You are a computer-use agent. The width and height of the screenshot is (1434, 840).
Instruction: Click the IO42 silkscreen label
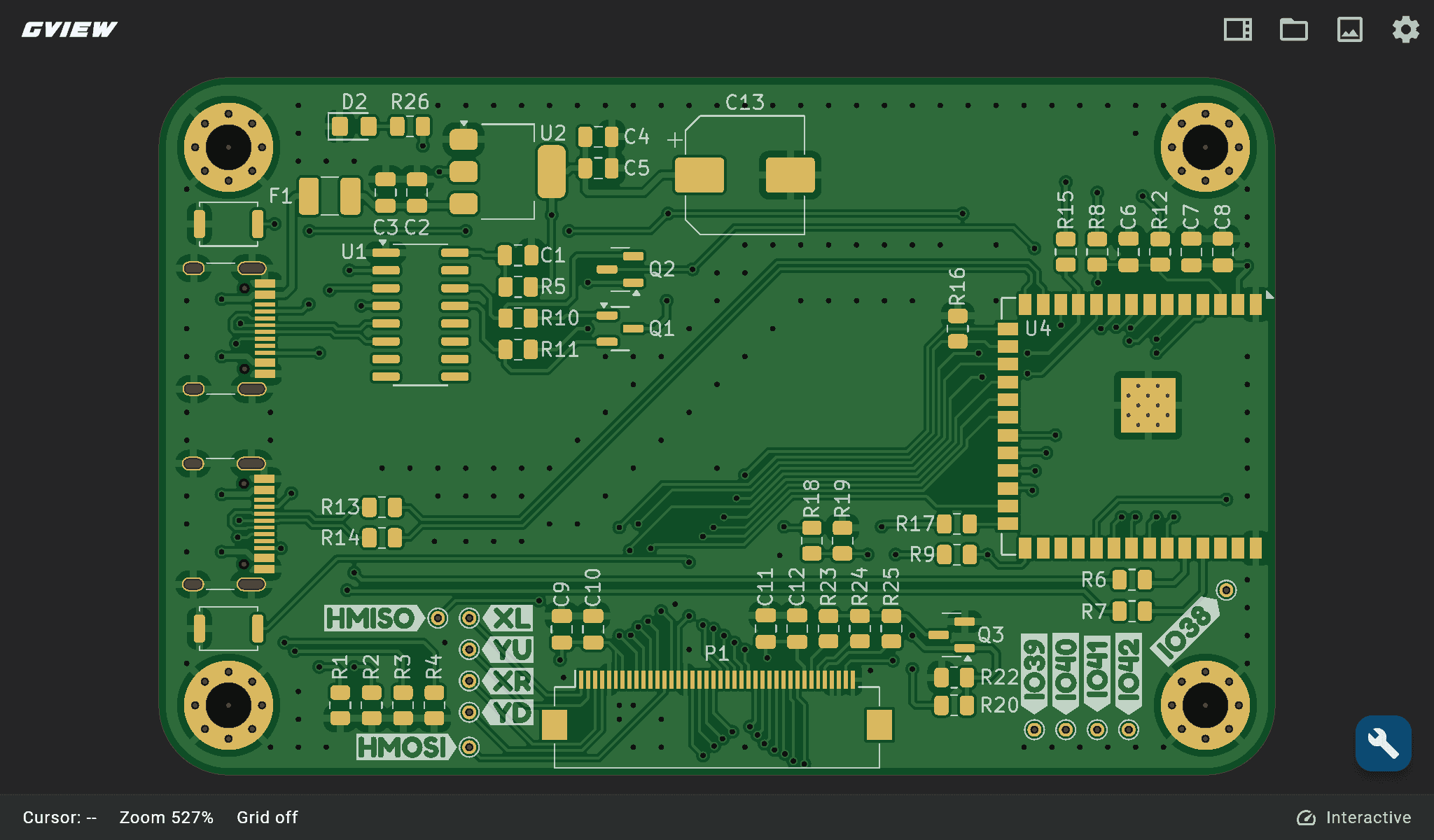click(x=1129, y=674)
